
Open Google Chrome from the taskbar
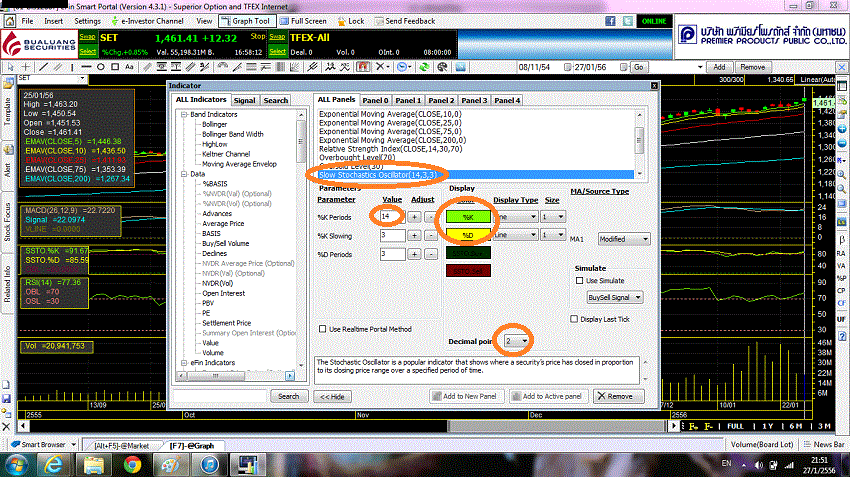click(132, 465)
